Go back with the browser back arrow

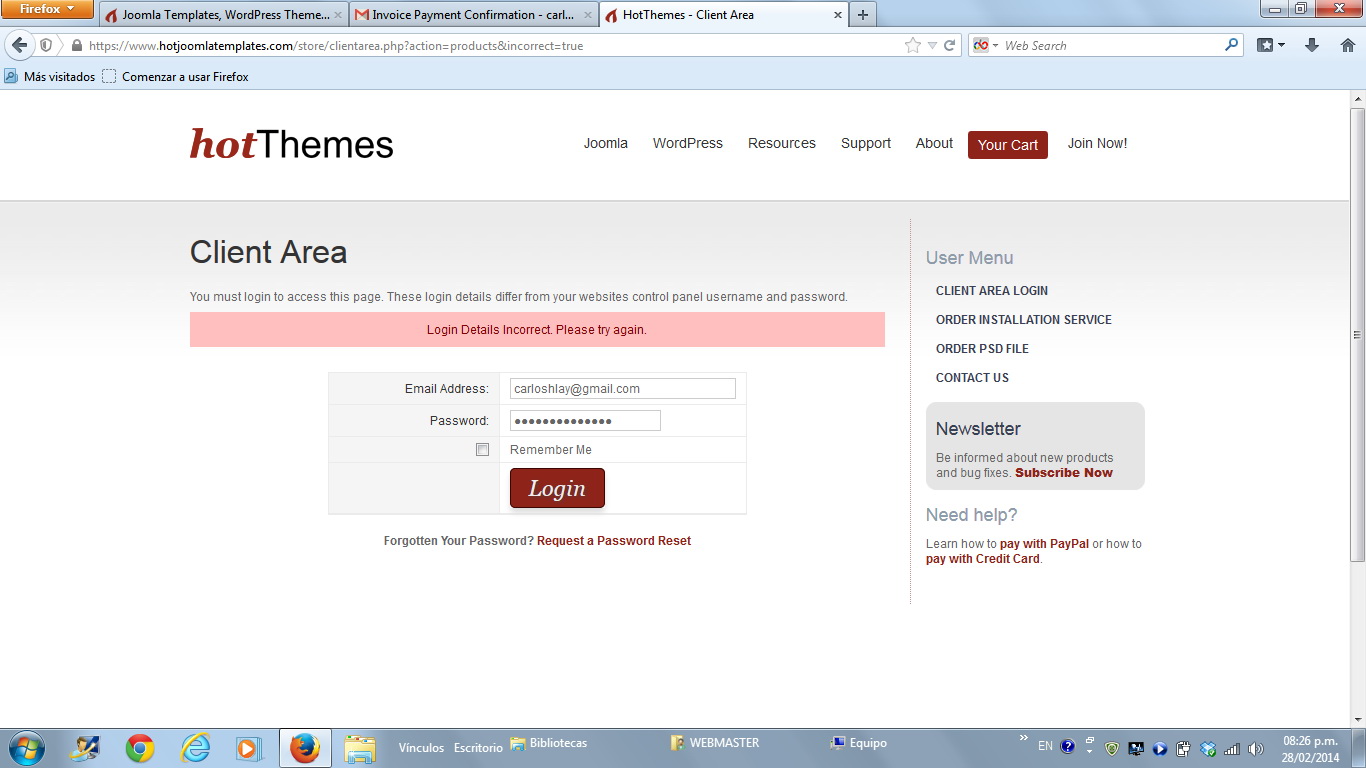20,45
